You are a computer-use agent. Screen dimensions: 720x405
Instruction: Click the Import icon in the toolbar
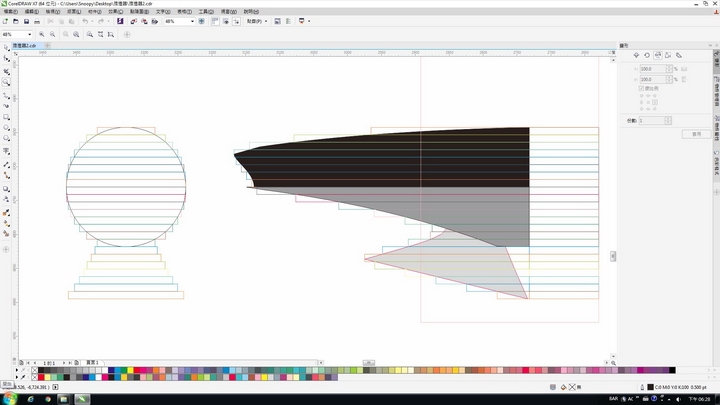pyautogui.click(x=134, y=21)
